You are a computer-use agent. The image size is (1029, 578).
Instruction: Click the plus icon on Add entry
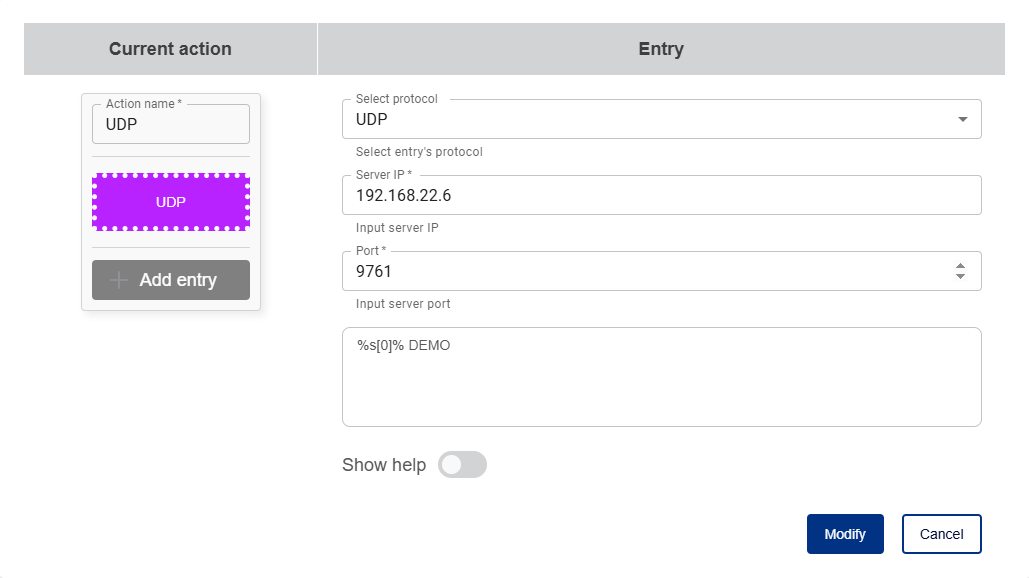pyautogui.click(x=119, y=280)
